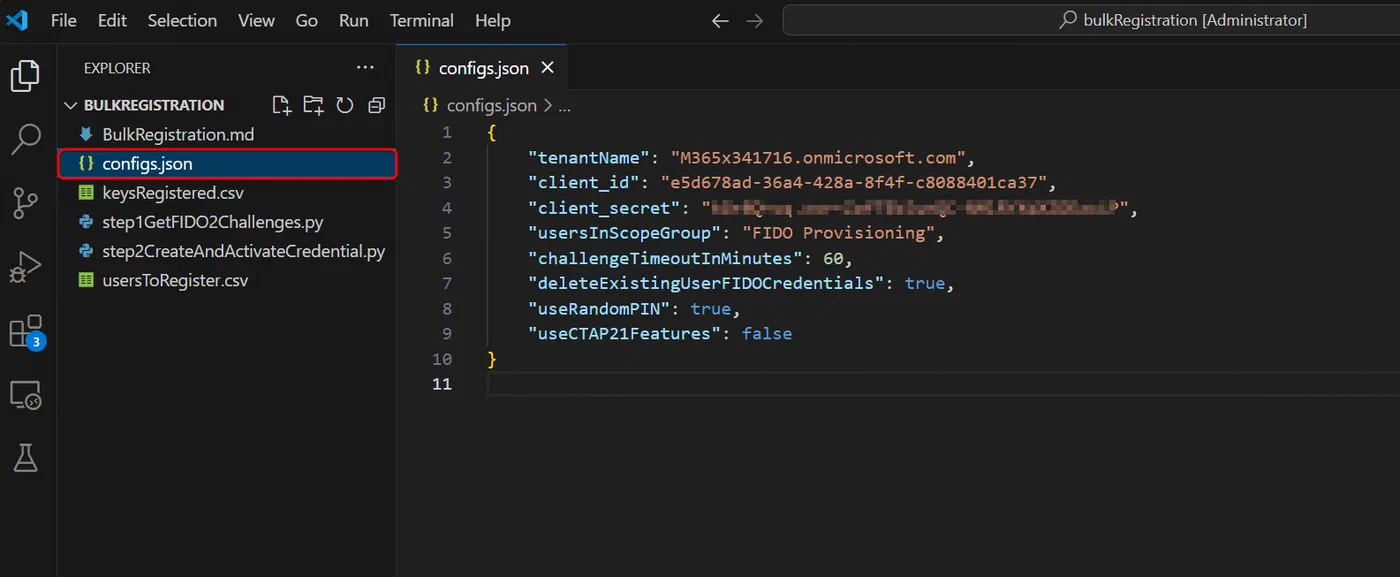Open the File menu
The image size is (1400, 577).
click(63, 20)
